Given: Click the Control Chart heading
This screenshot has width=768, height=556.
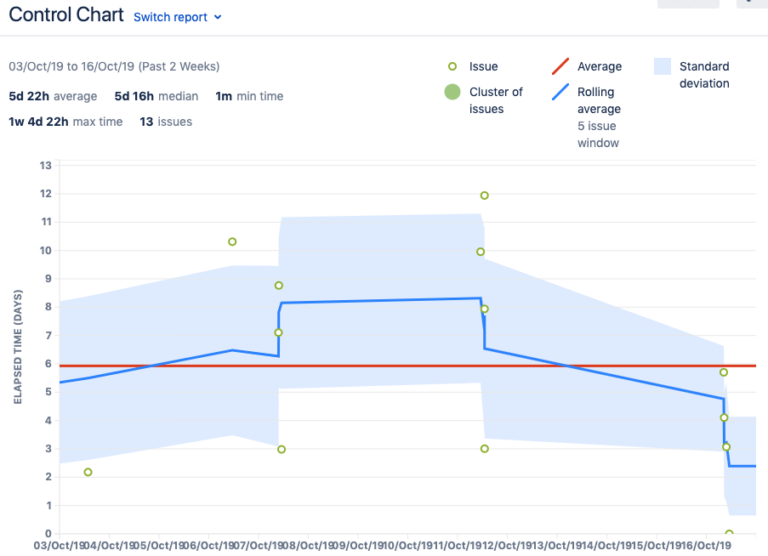Looking at the screenshot, I should click(66, 15).
